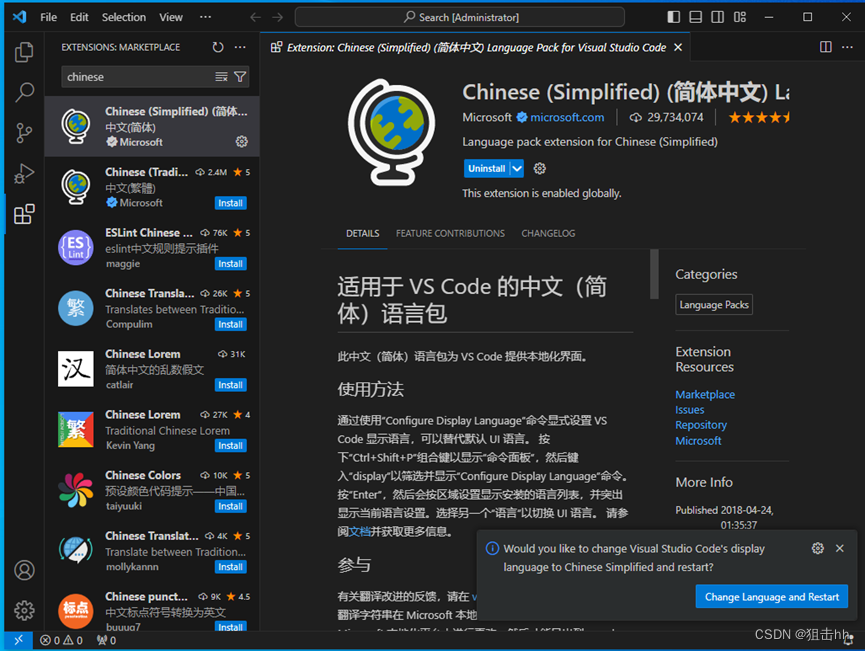Dismiss the display language notification

pos(840,548)
